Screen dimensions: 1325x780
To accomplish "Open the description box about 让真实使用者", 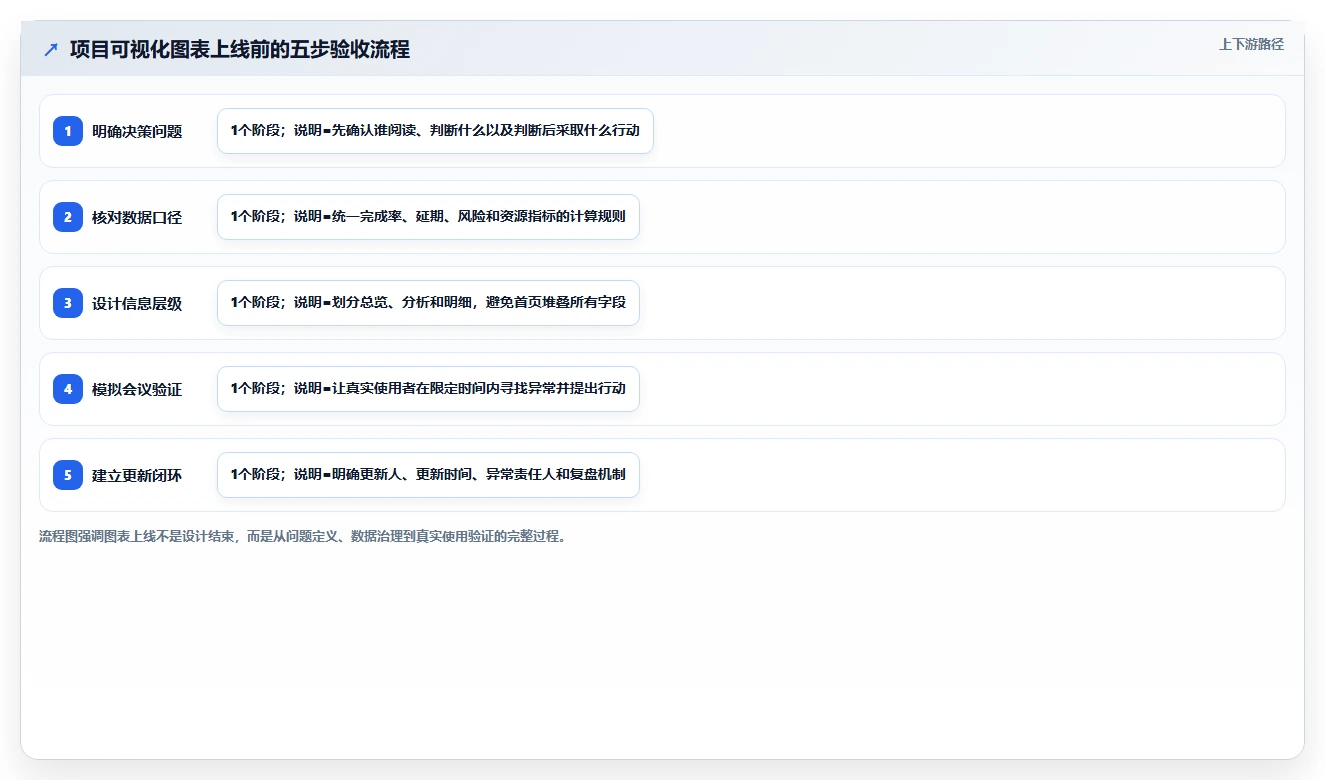I will point(428,389).
